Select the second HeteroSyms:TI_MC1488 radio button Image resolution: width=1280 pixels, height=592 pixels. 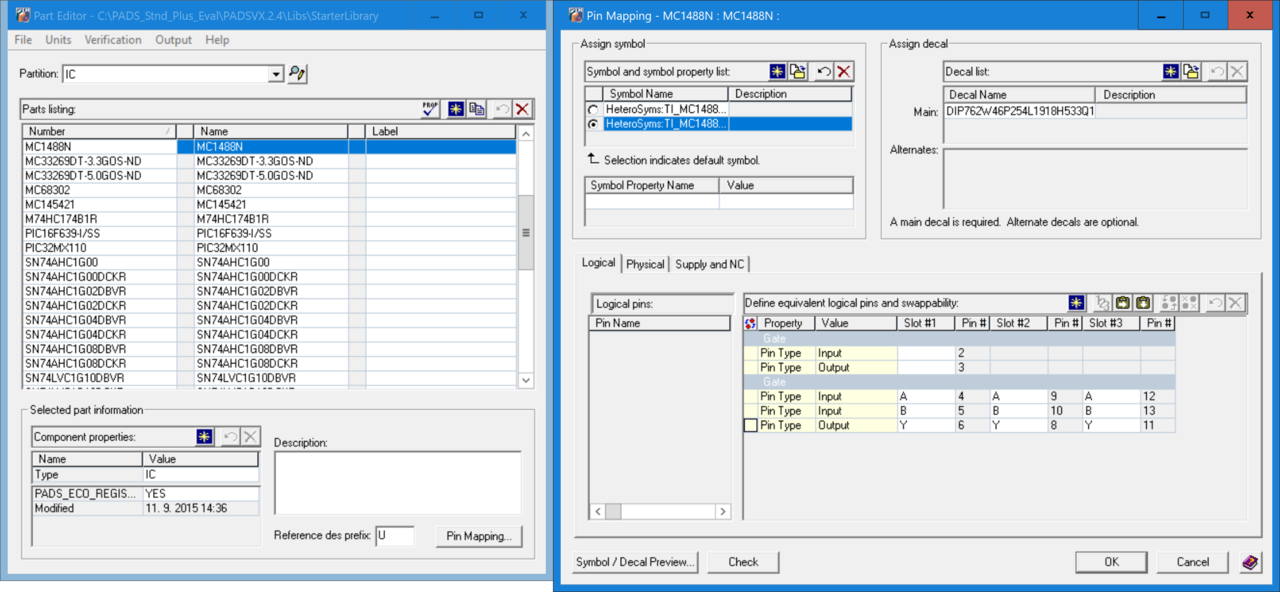click(594, 124)
